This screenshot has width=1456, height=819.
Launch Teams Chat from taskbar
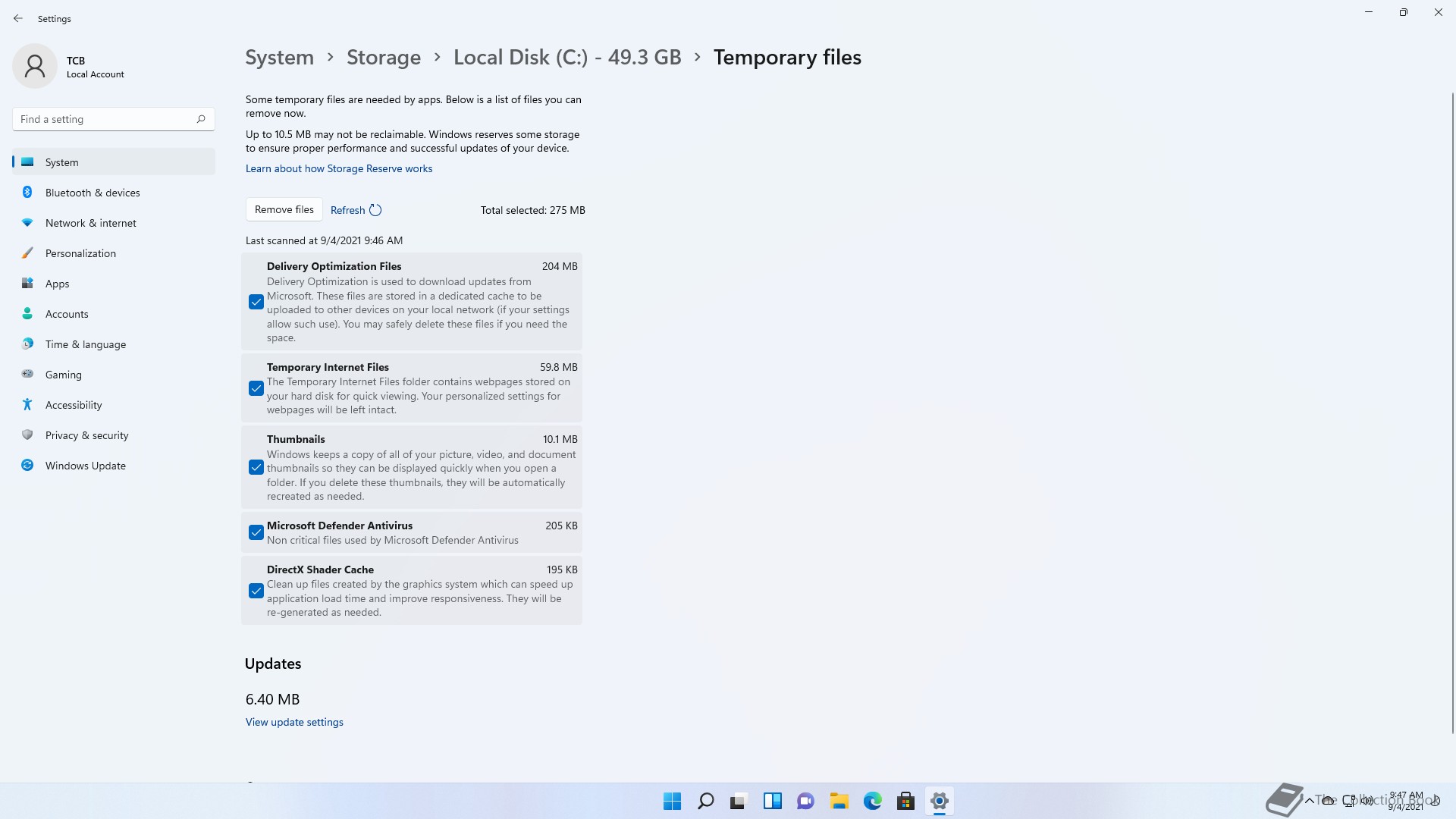[805, 801]
